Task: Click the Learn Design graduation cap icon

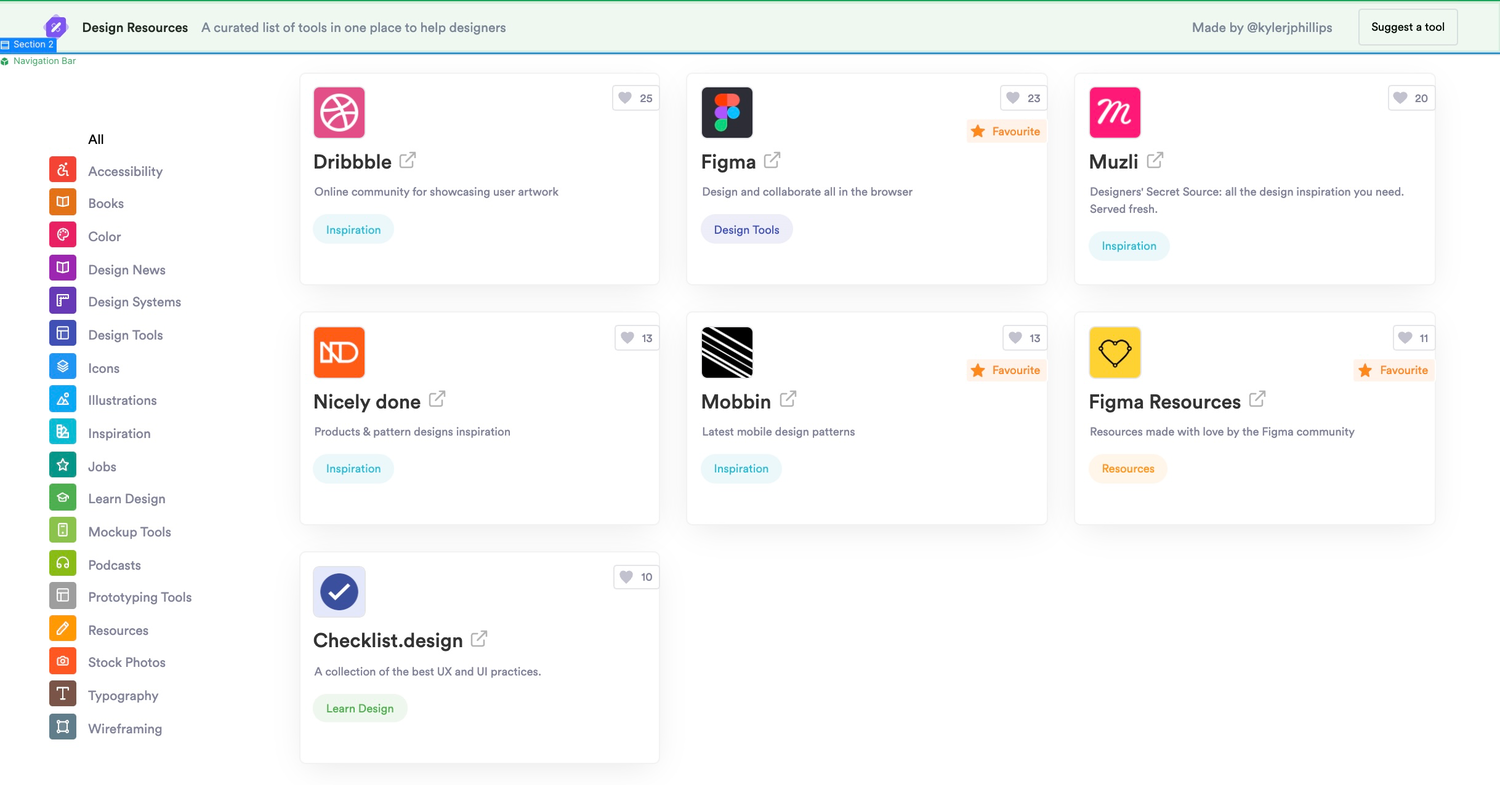Action: pos(63,497)
